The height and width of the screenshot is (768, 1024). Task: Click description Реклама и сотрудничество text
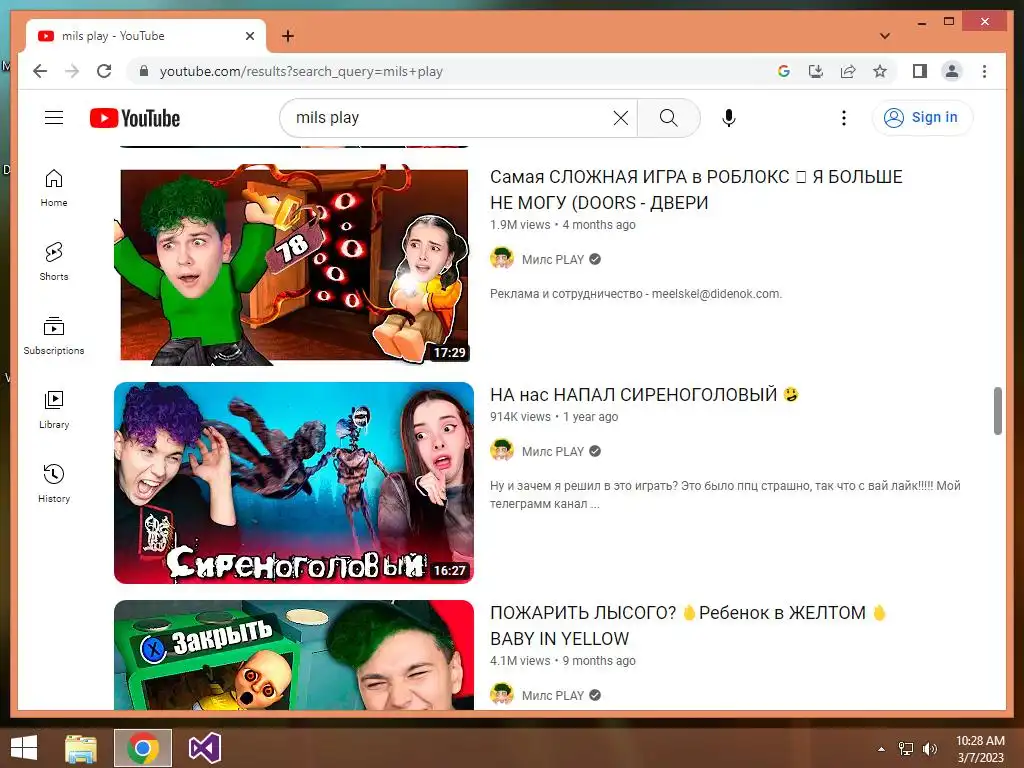click(635, 294)
